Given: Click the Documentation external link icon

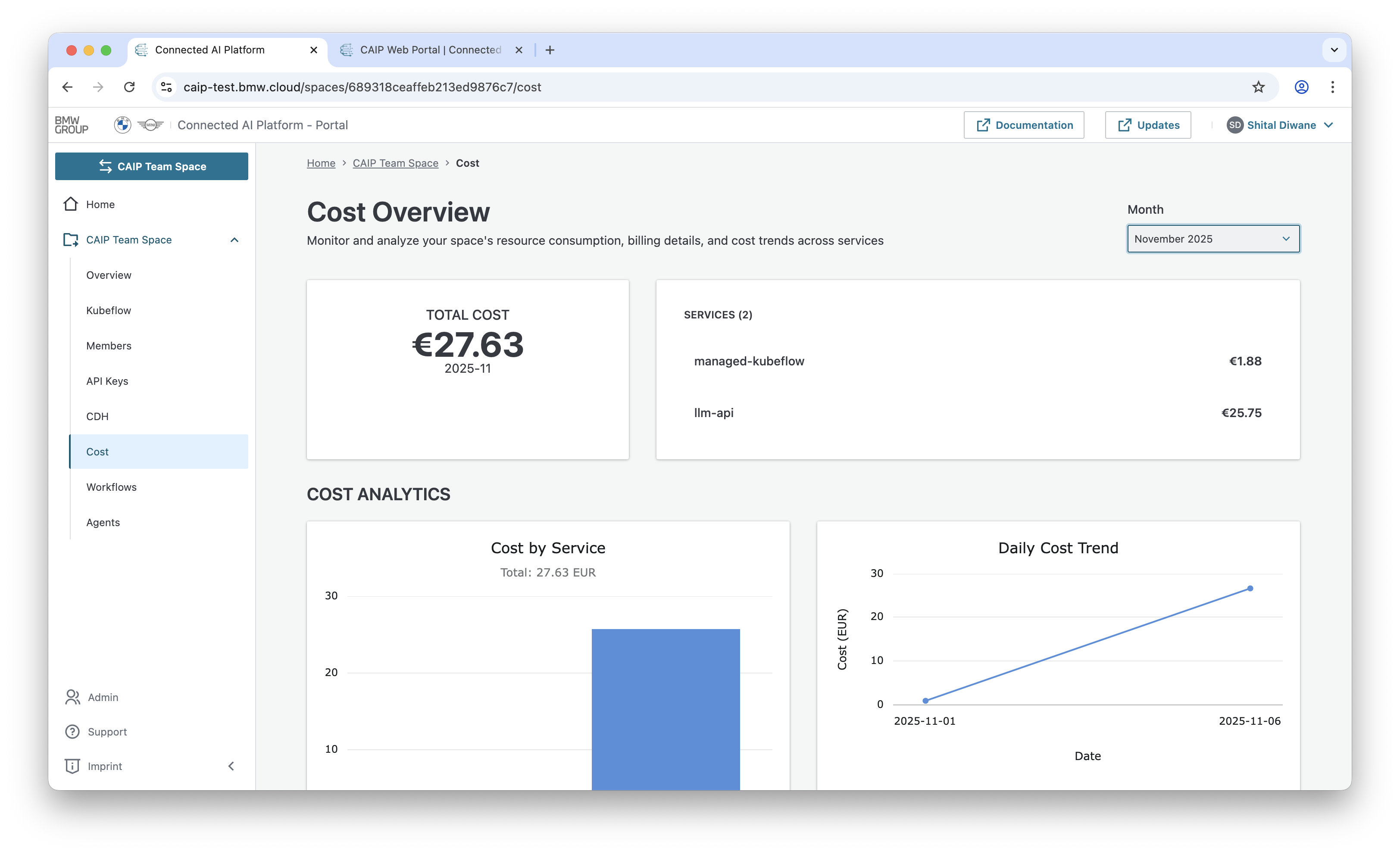Looking at the screenshot, I should click(983, 125).
